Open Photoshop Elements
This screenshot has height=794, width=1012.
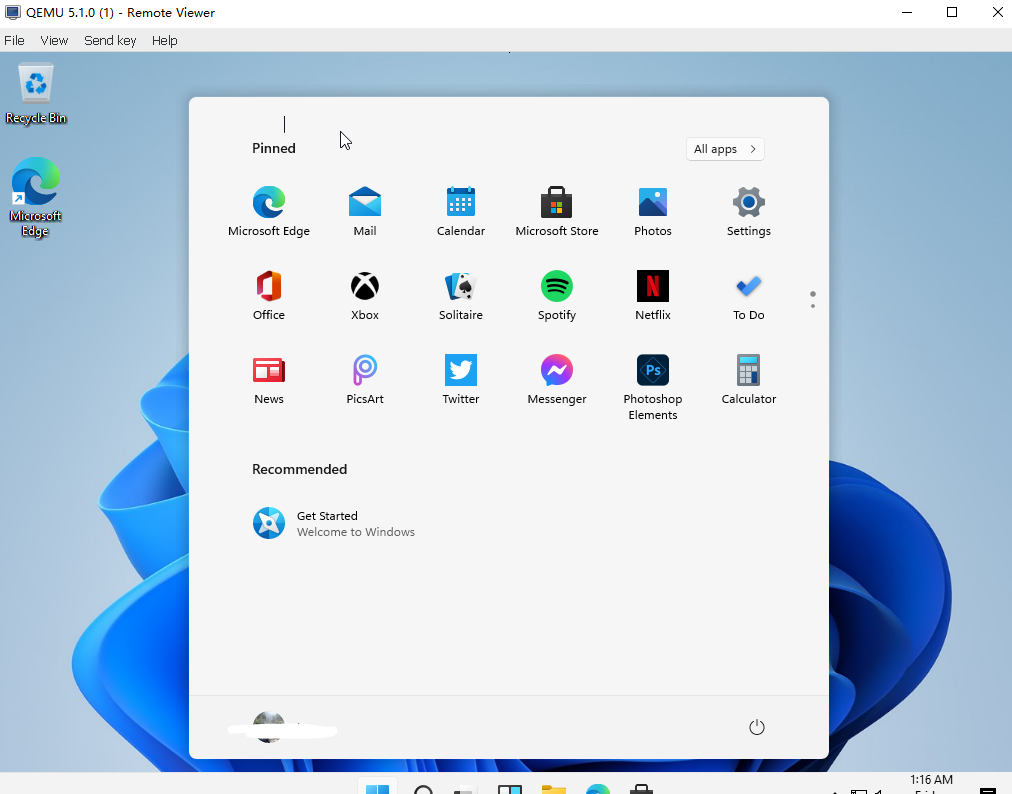tap(652, 379)
